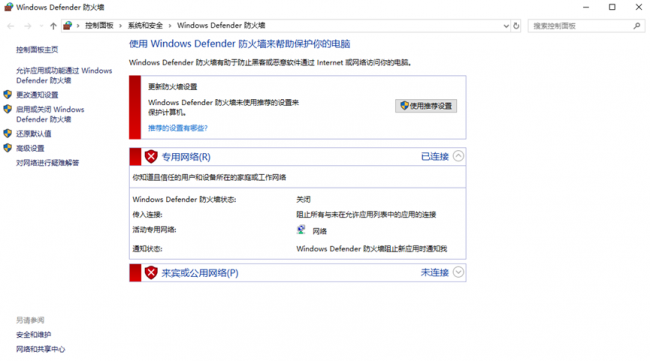Maximize the firewall window
This screenshot has height=361, width=650.
[x=612, y=7]
